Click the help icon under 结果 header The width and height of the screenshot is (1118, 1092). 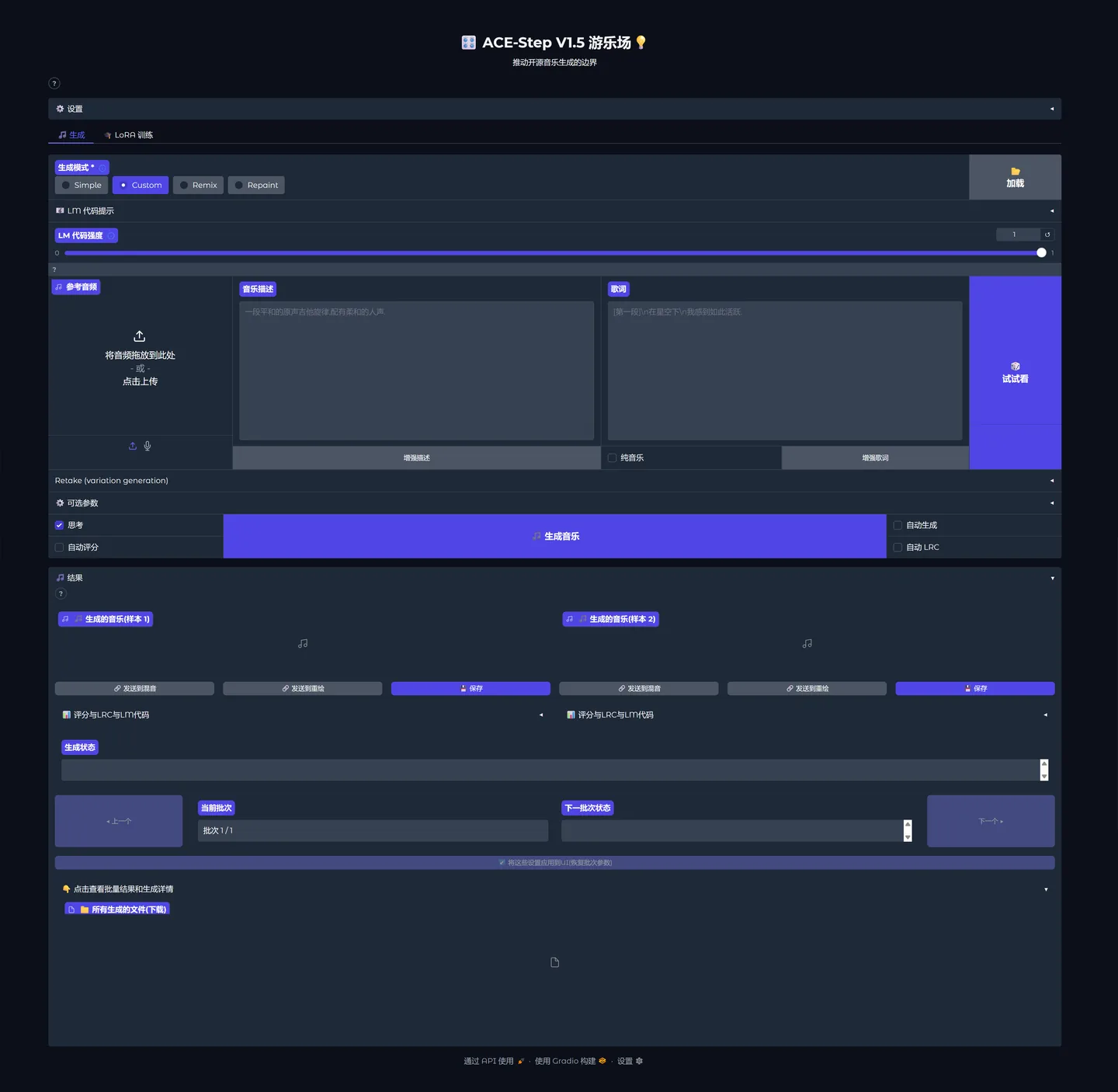pyautogui.click(x=61, y=594)
